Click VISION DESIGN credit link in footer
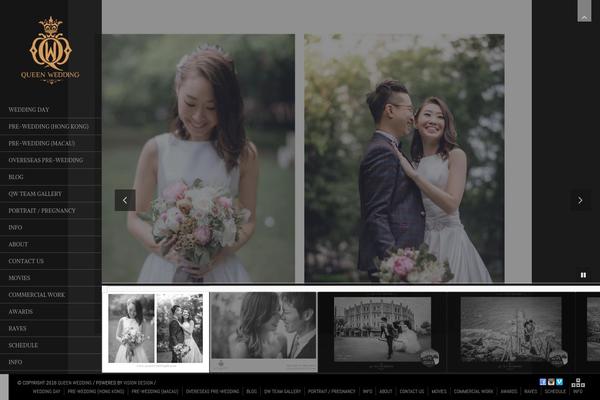 click(x=138, y=383)
